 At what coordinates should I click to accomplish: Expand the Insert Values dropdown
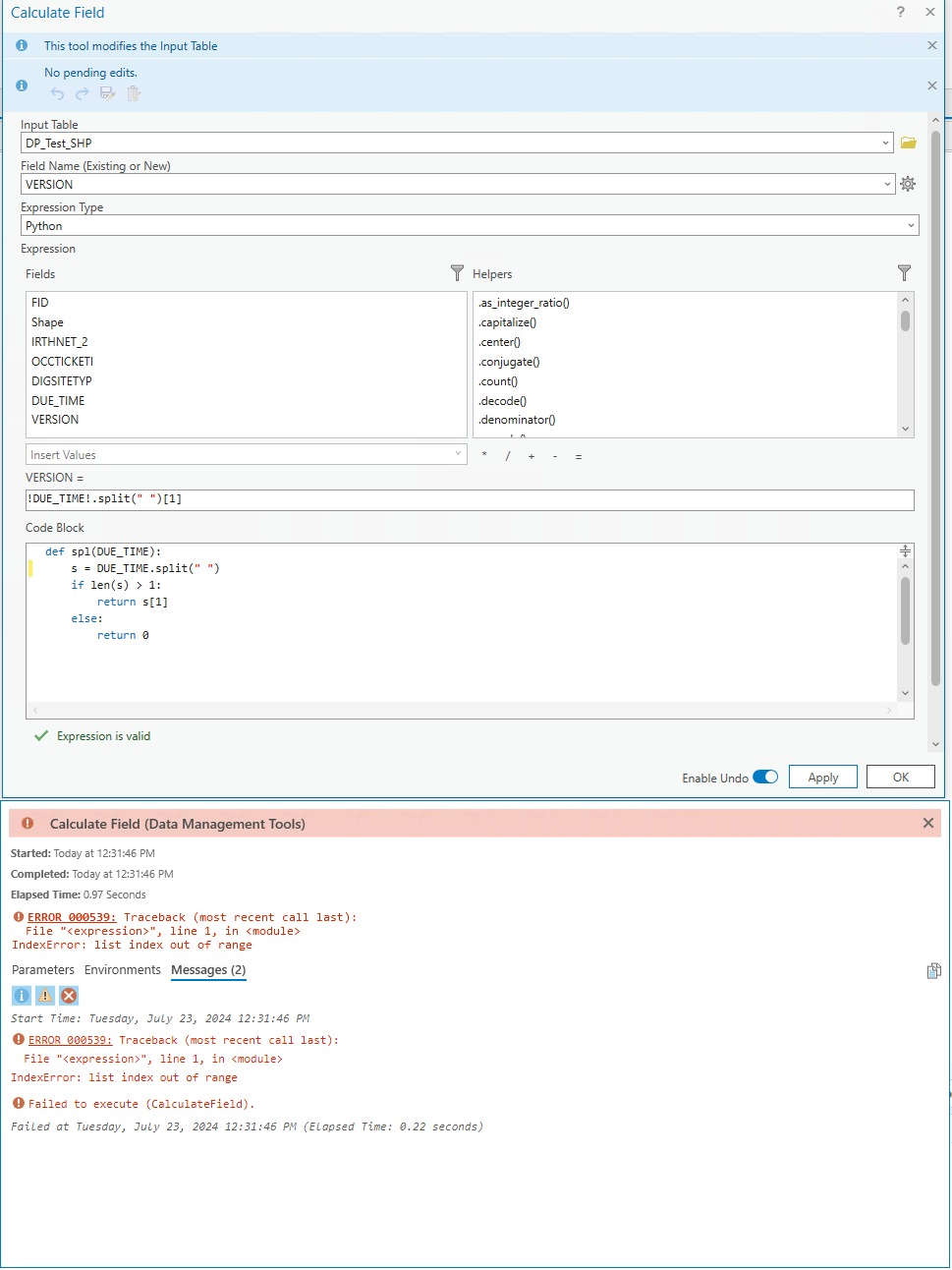(458, 455)
